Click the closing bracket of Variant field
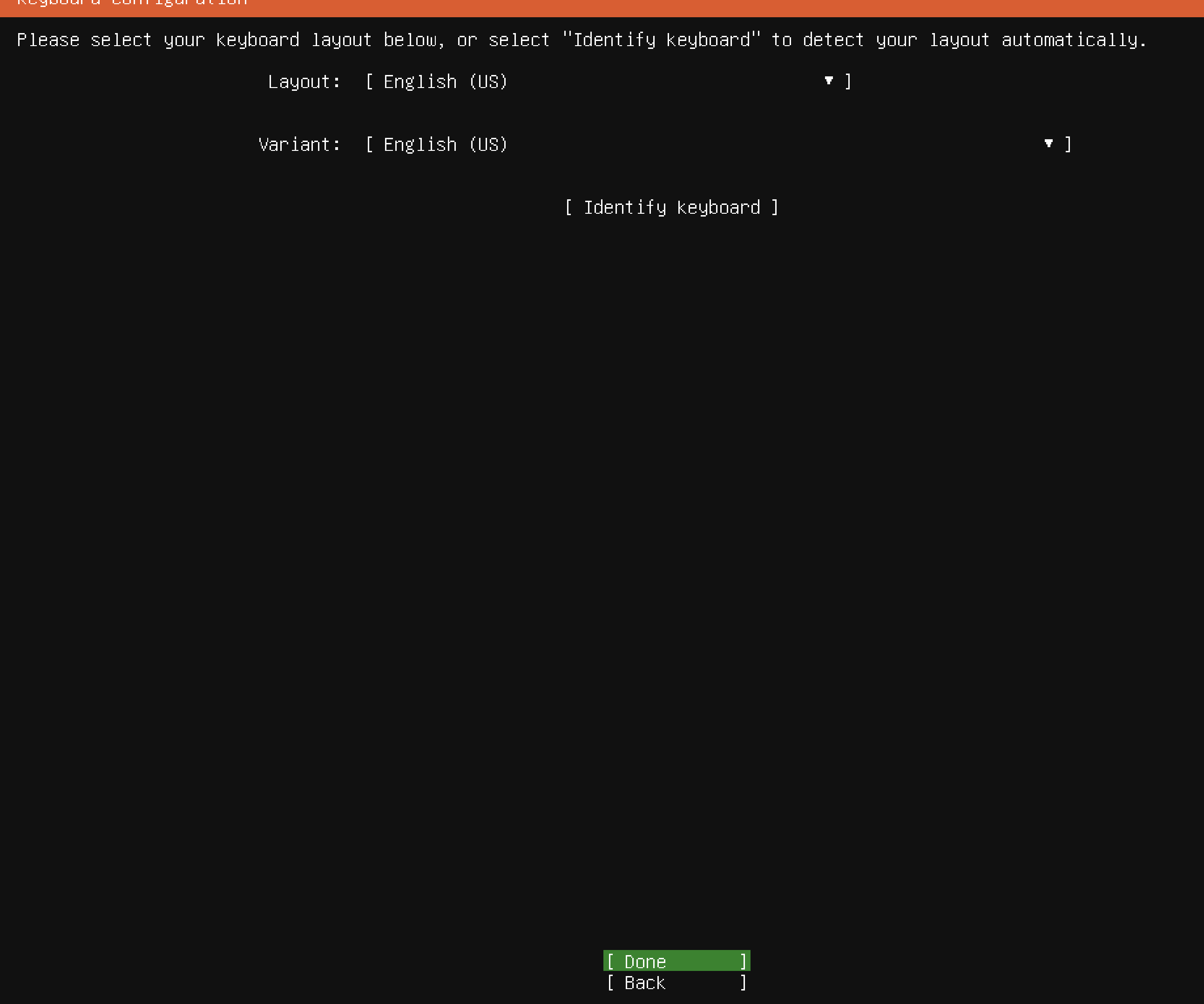1204x1004 pixels. click(x=1068, y=144)
